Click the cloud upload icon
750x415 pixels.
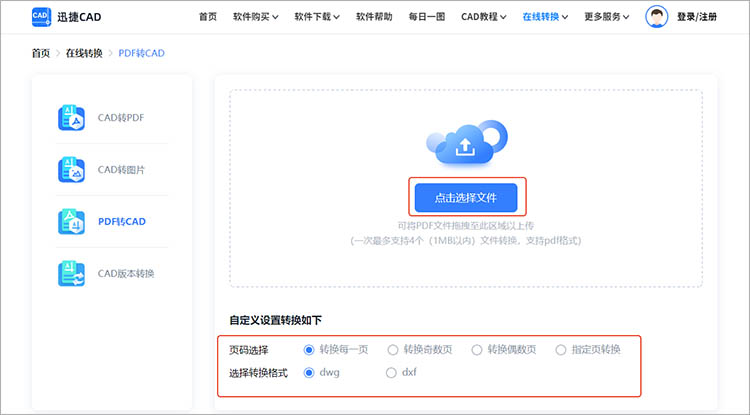(x=466, y=142)
